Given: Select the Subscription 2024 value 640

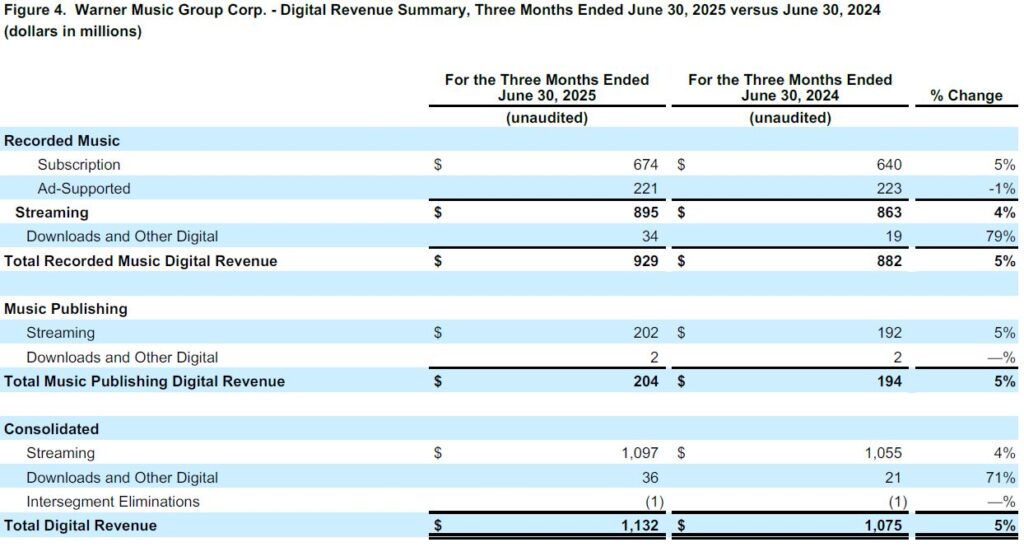Looking at the screenshot, I should [889, 164].
